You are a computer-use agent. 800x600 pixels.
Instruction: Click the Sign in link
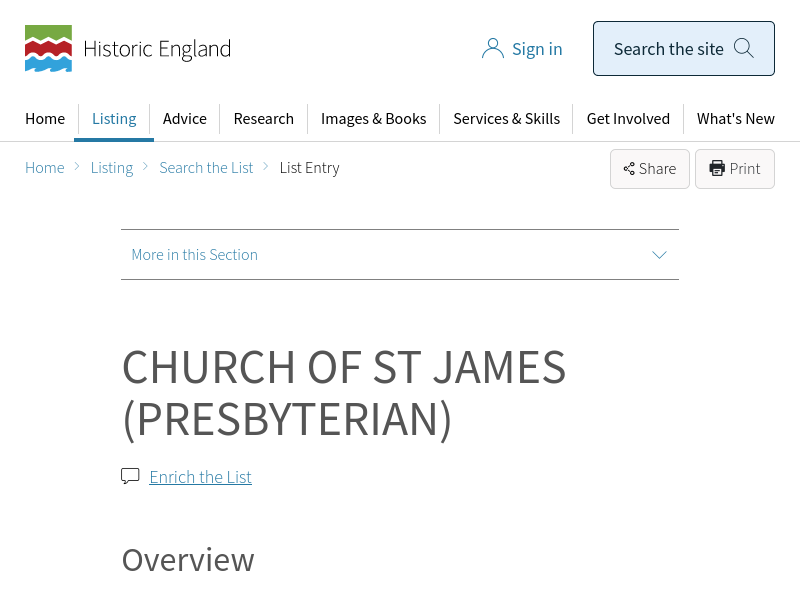tap(537, 49)
